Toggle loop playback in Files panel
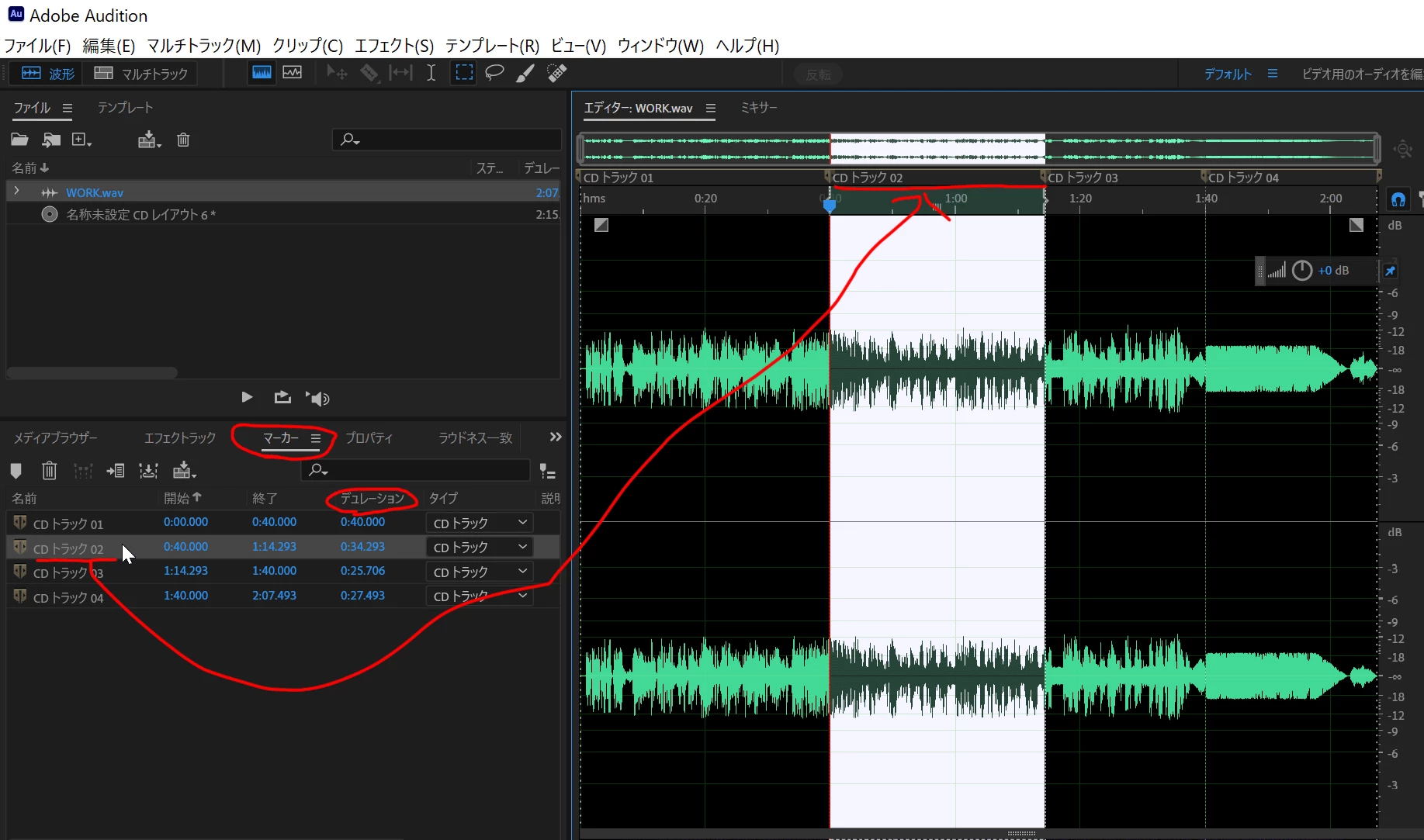 point(282,398)
